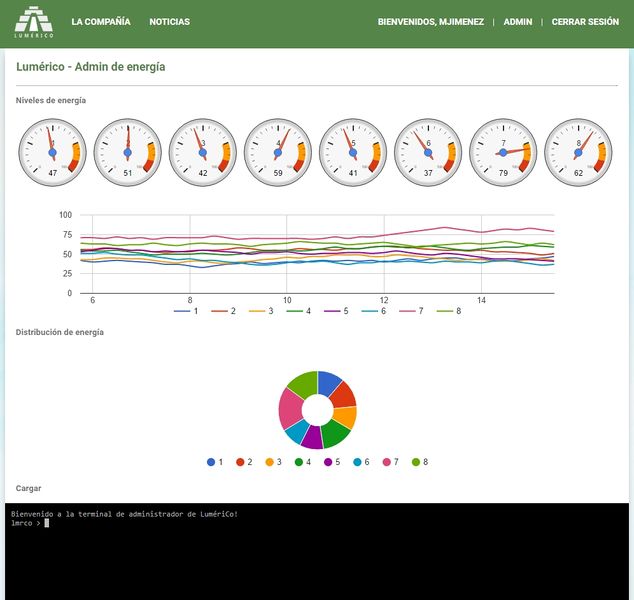Select the energy gauge showing 47
The image size is (634, 600).
(x=53, y=152)
